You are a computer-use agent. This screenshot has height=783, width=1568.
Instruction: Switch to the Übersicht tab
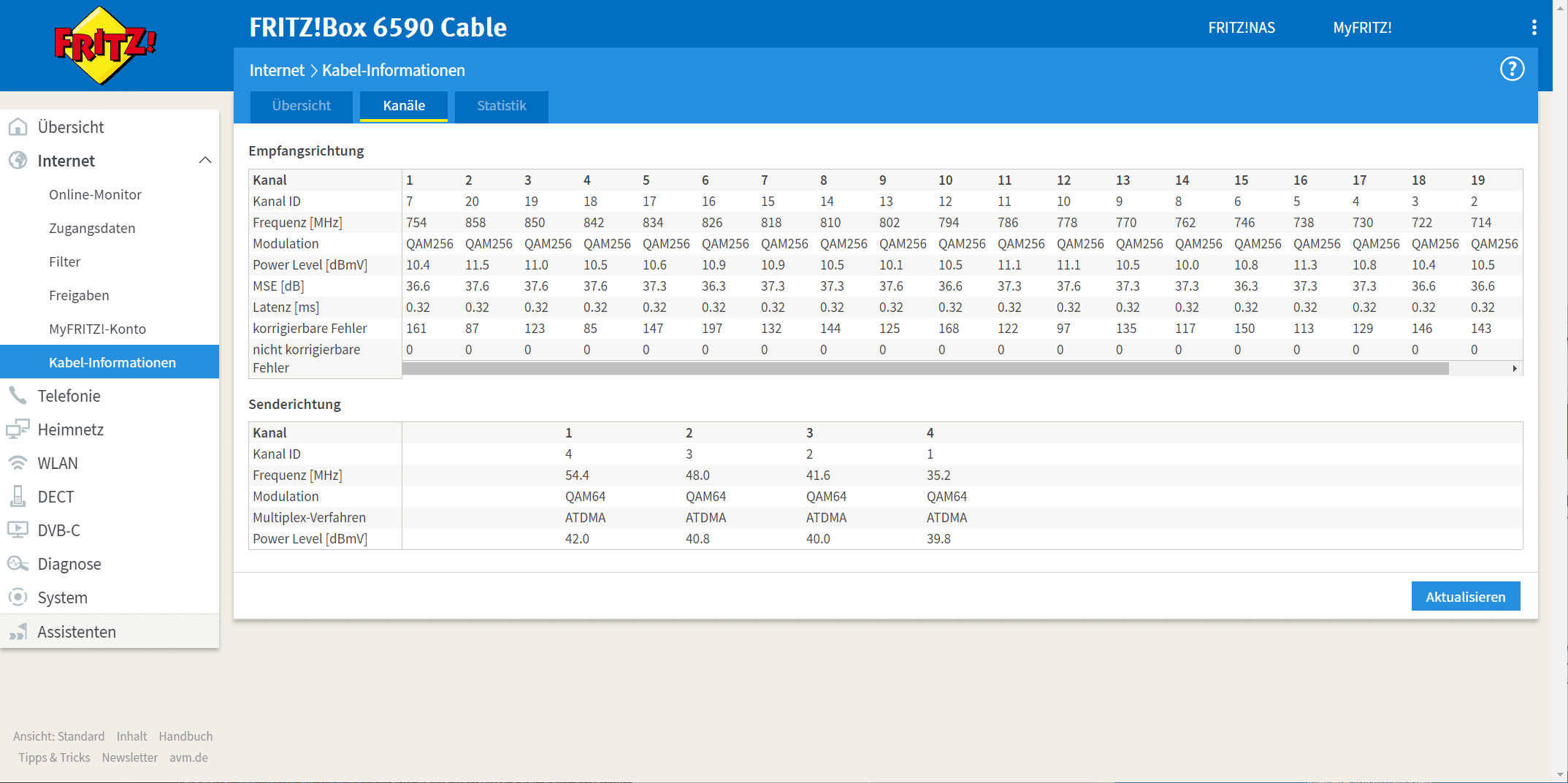(x=301, y=106)
